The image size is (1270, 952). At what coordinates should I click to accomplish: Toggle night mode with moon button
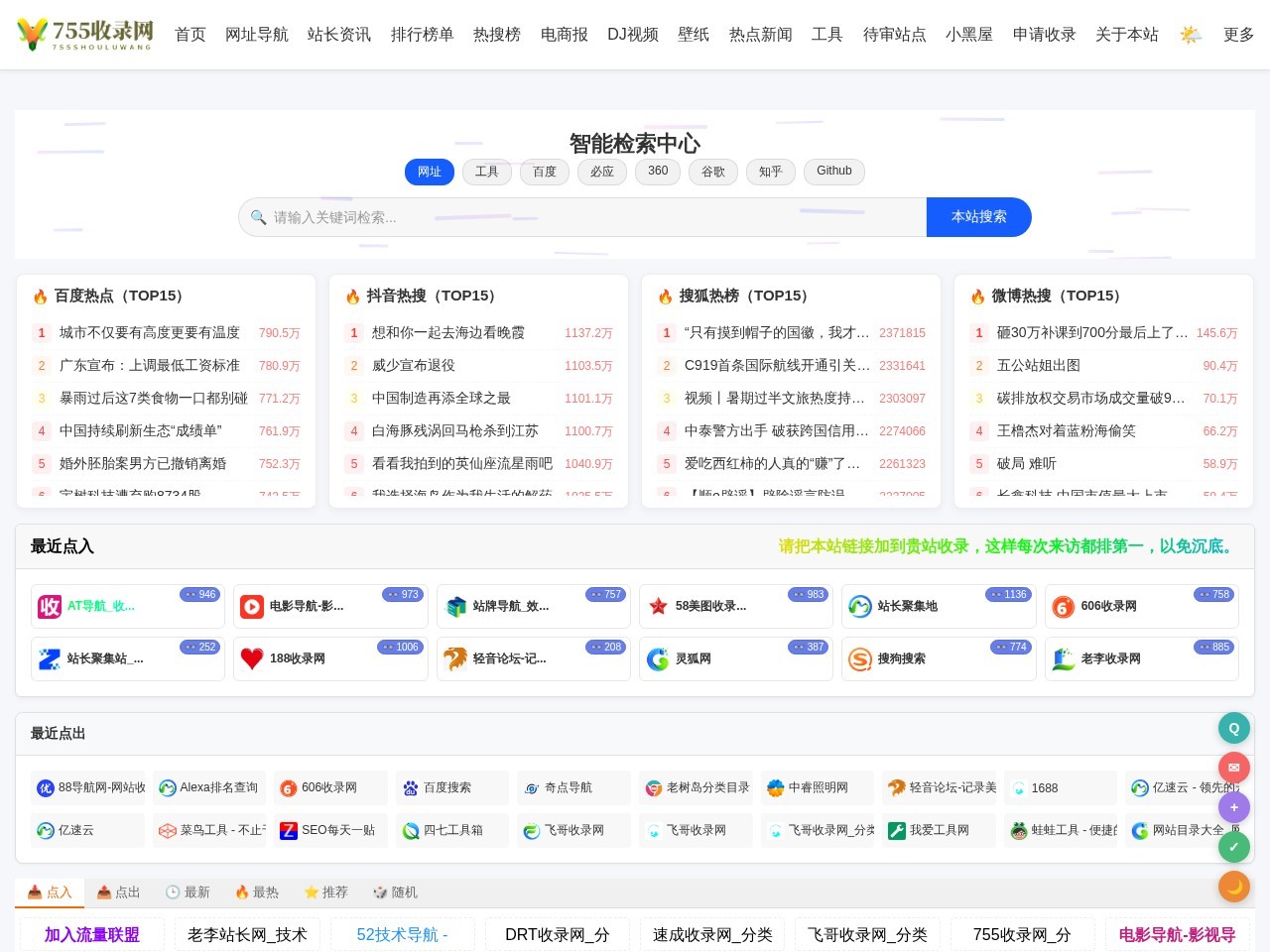click(1234, 887)
